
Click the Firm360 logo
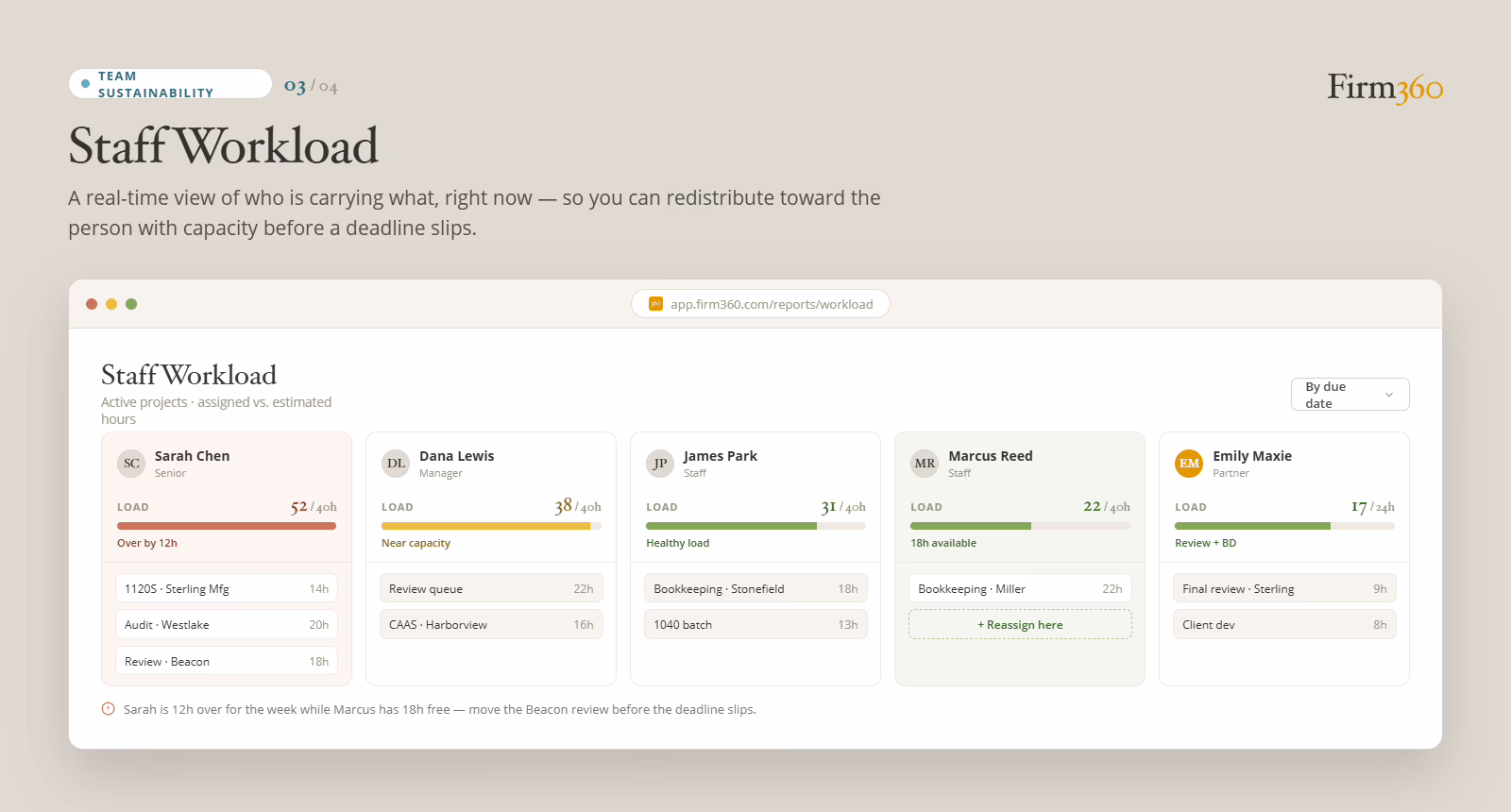click(x=1384, y=88)
